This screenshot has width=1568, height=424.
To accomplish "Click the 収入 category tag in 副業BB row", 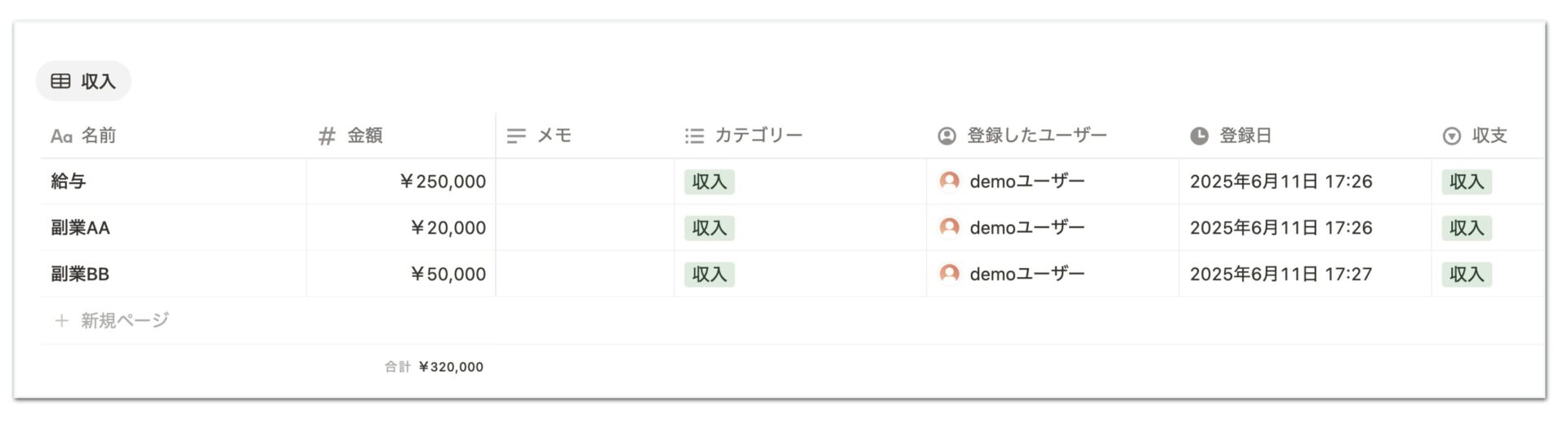I will pos(709,274).
